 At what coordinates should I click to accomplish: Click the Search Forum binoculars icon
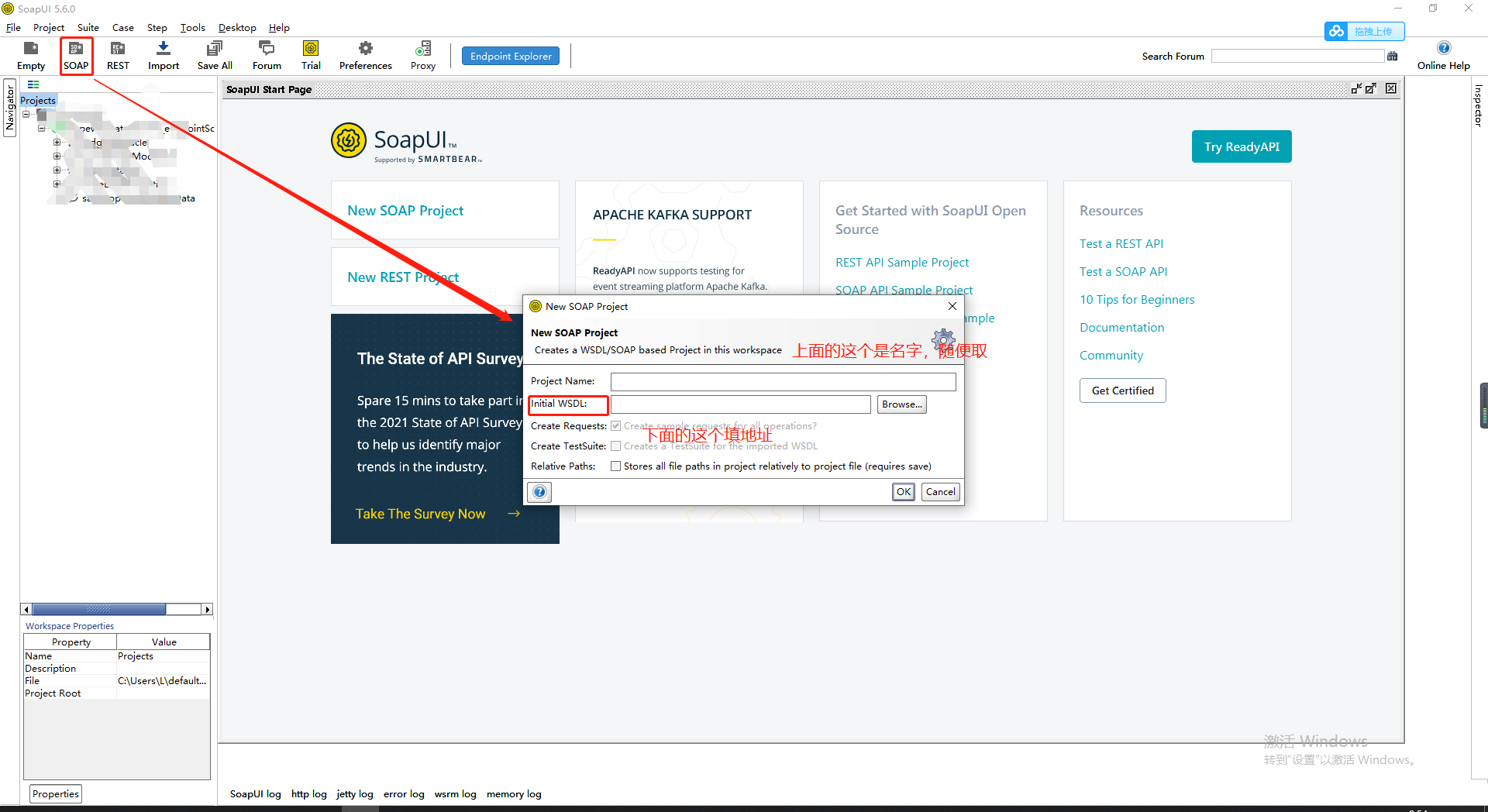tap(1393, 56)
